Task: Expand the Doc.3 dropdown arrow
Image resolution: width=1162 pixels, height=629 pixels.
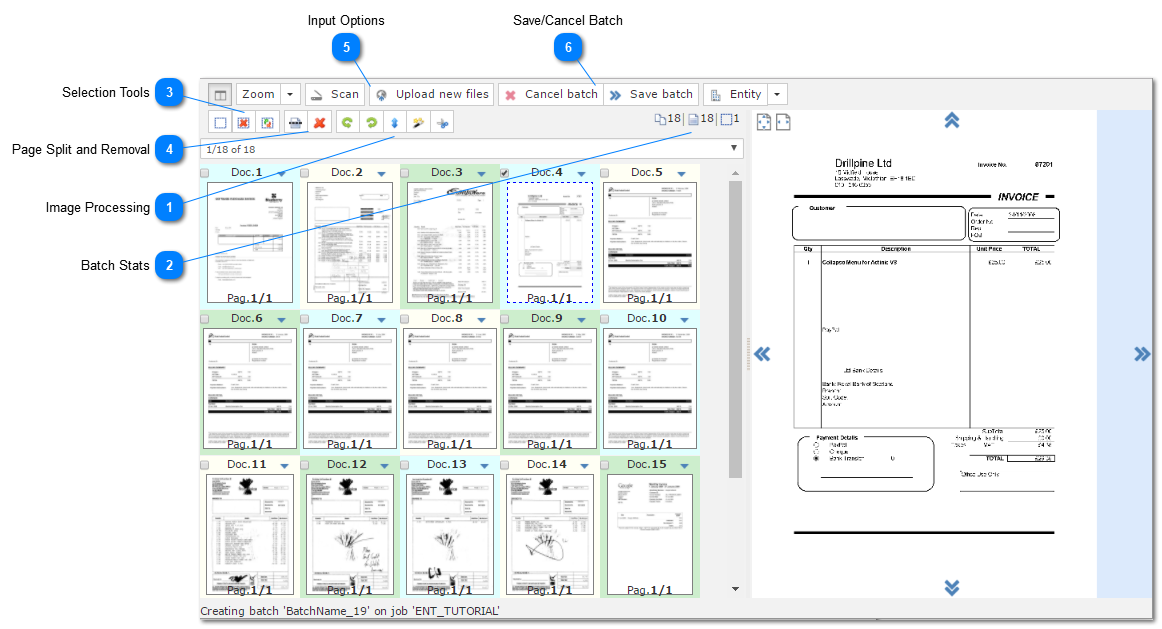Action: (x=482, y=173)
